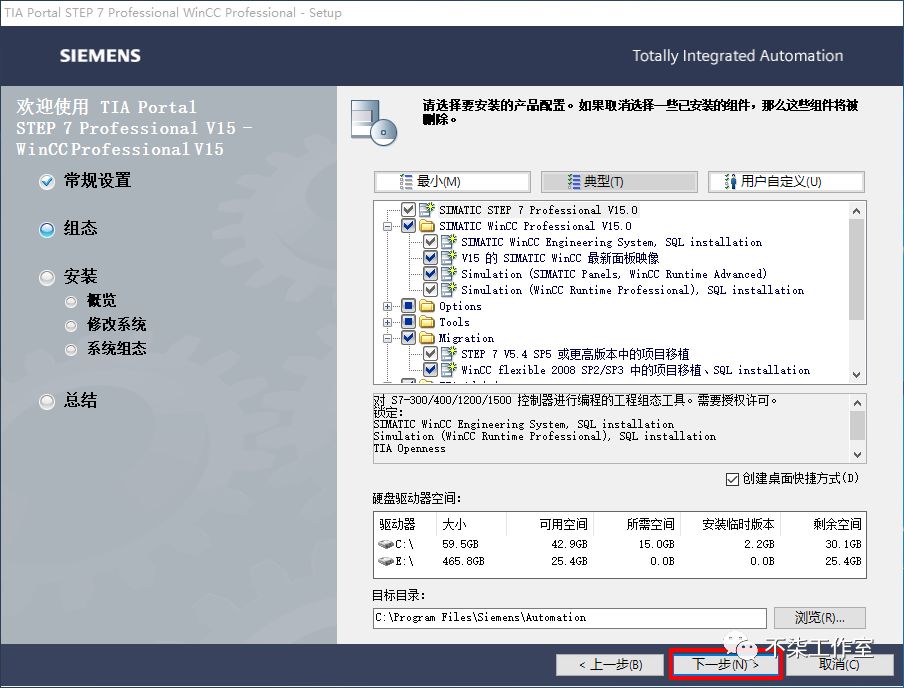Click the description box scroll up arrow

click(x=857, y=403)
